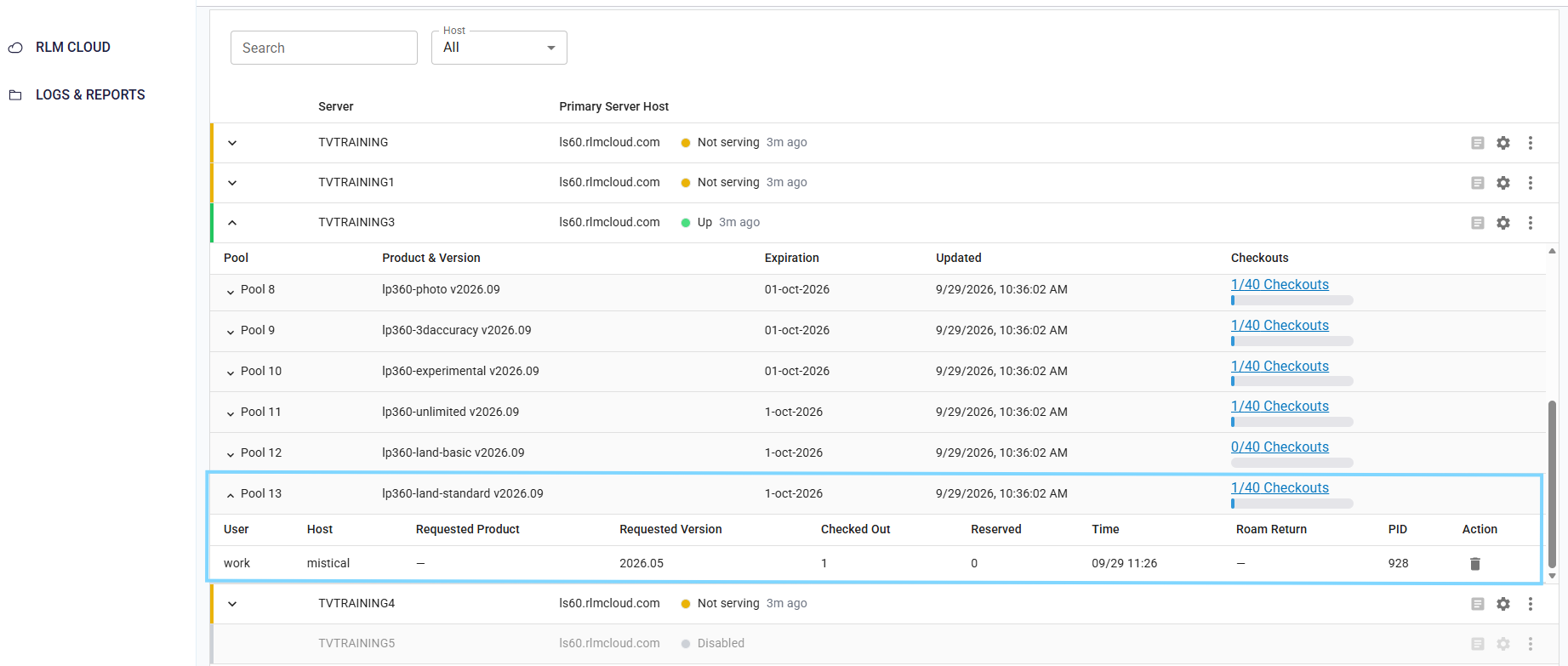
Task: Open the Host filter dropdown
Action: coord(499,48)
